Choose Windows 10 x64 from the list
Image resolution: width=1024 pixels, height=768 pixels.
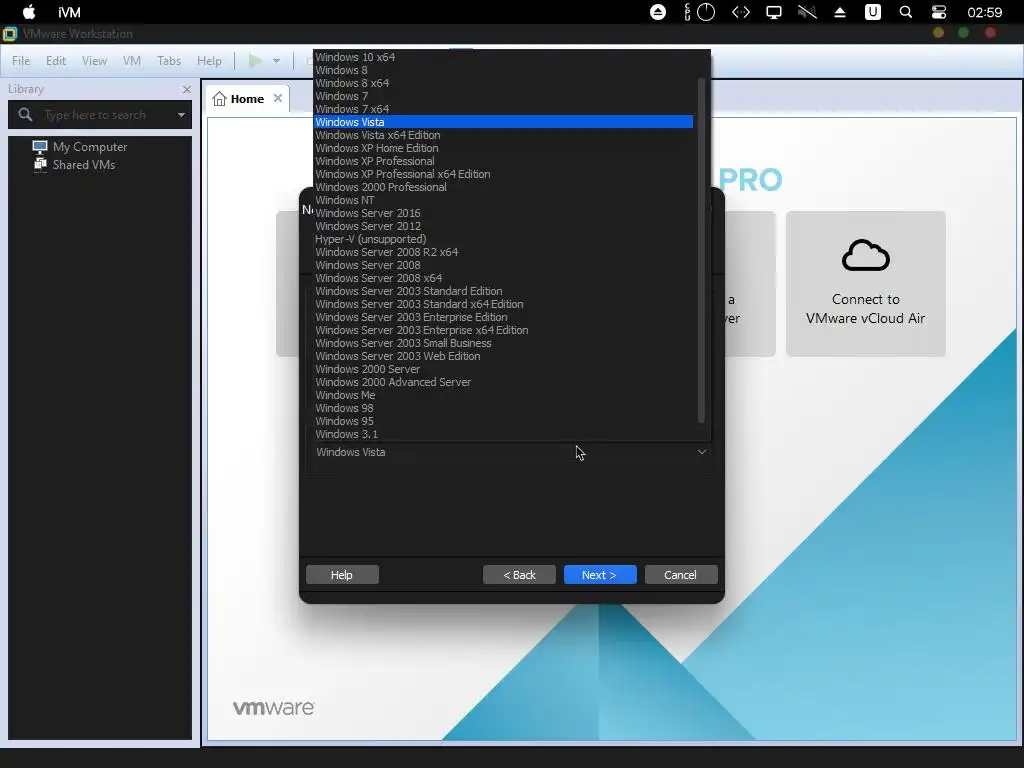coord(504,57)
